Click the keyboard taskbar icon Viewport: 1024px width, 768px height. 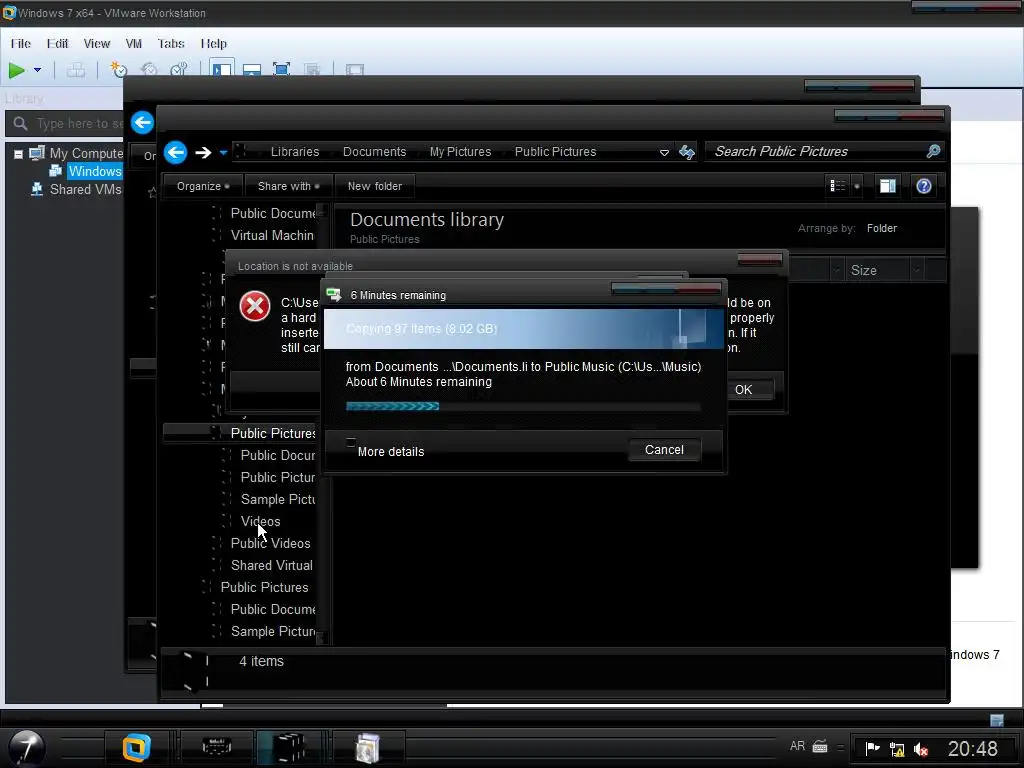click(216, 748)
